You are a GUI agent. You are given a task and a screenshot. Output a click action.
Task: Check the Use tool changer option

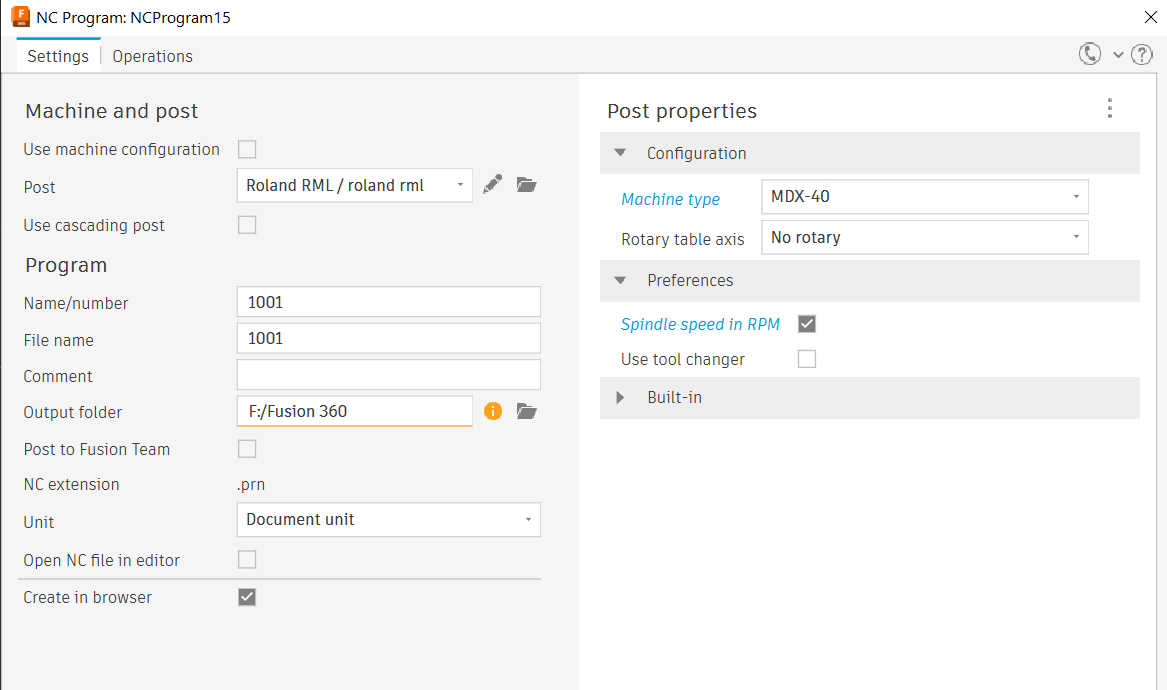pyautogui.click(x=807, y=359)
